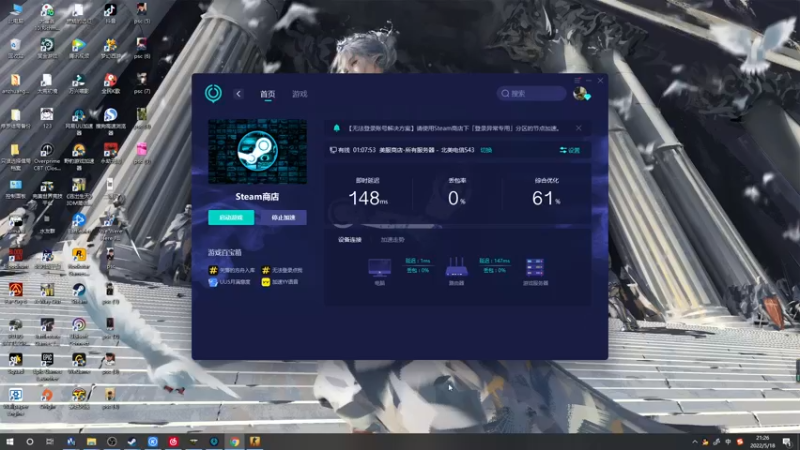Open the TikTok (抖音) desktop shortcut
Image resolution: width=800 pixels, height=450 pixels.
110,13
